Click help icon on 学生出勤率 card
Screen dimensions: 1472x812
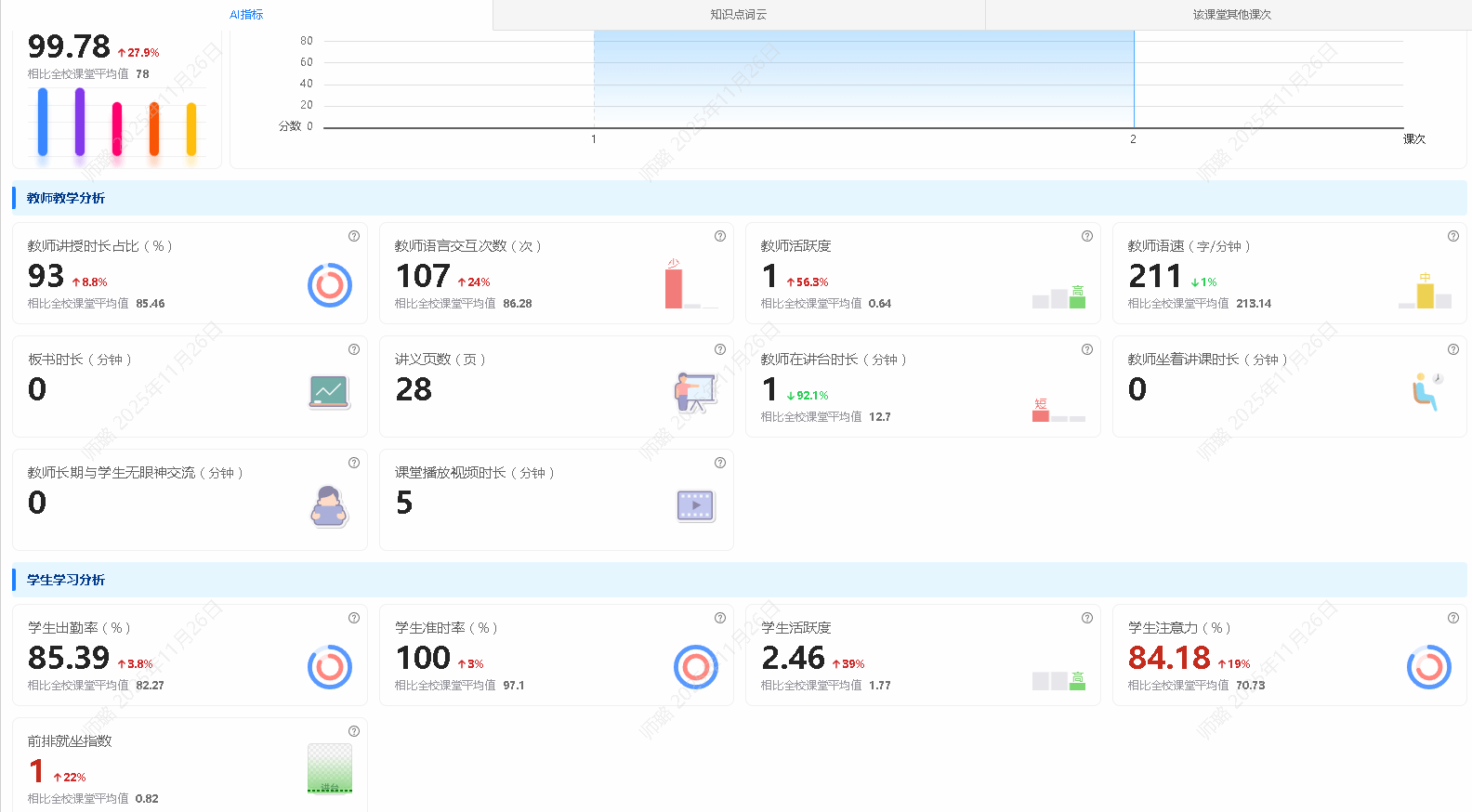click(x=354, y=618)
